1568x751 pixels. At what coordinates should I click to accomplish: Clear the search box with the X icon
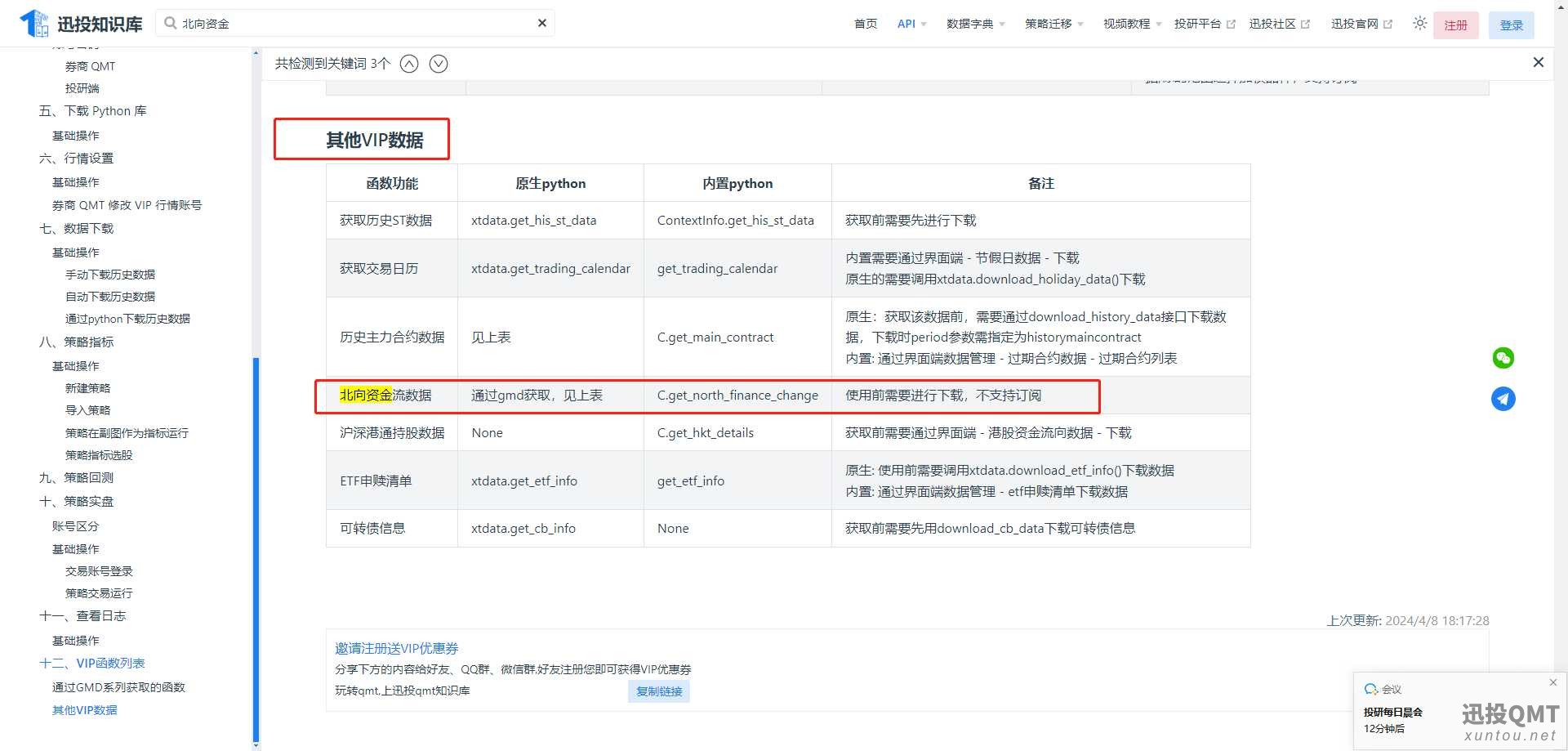click(541, 24)
